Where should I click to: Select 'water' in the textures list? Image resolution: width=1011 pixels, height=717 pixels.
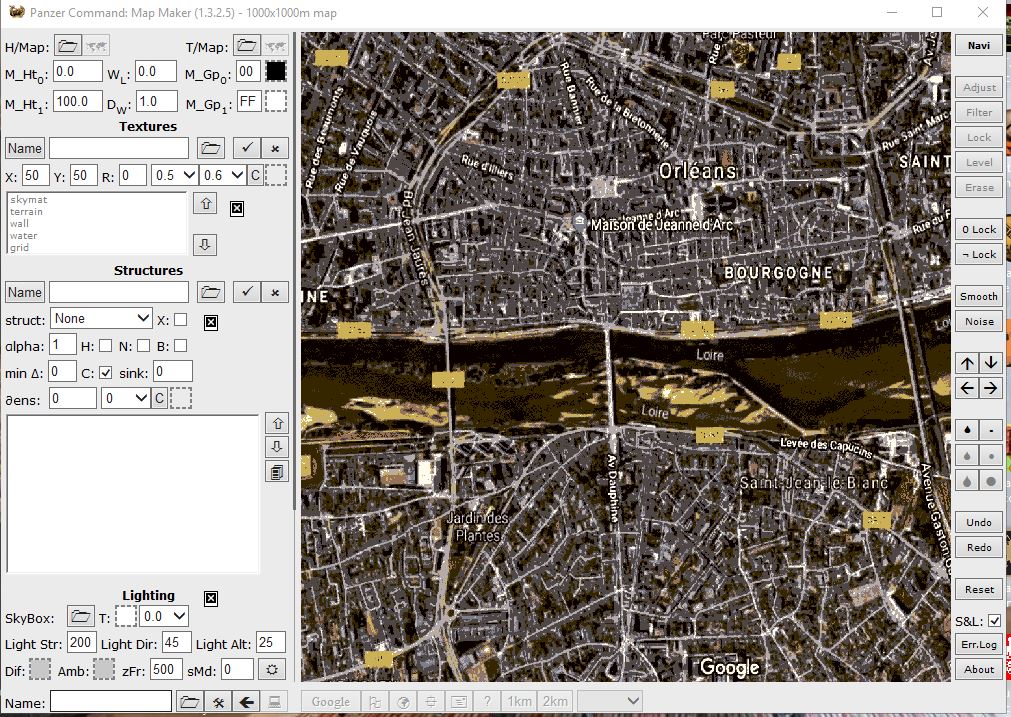pyautogui.click(x=24, y=235)
